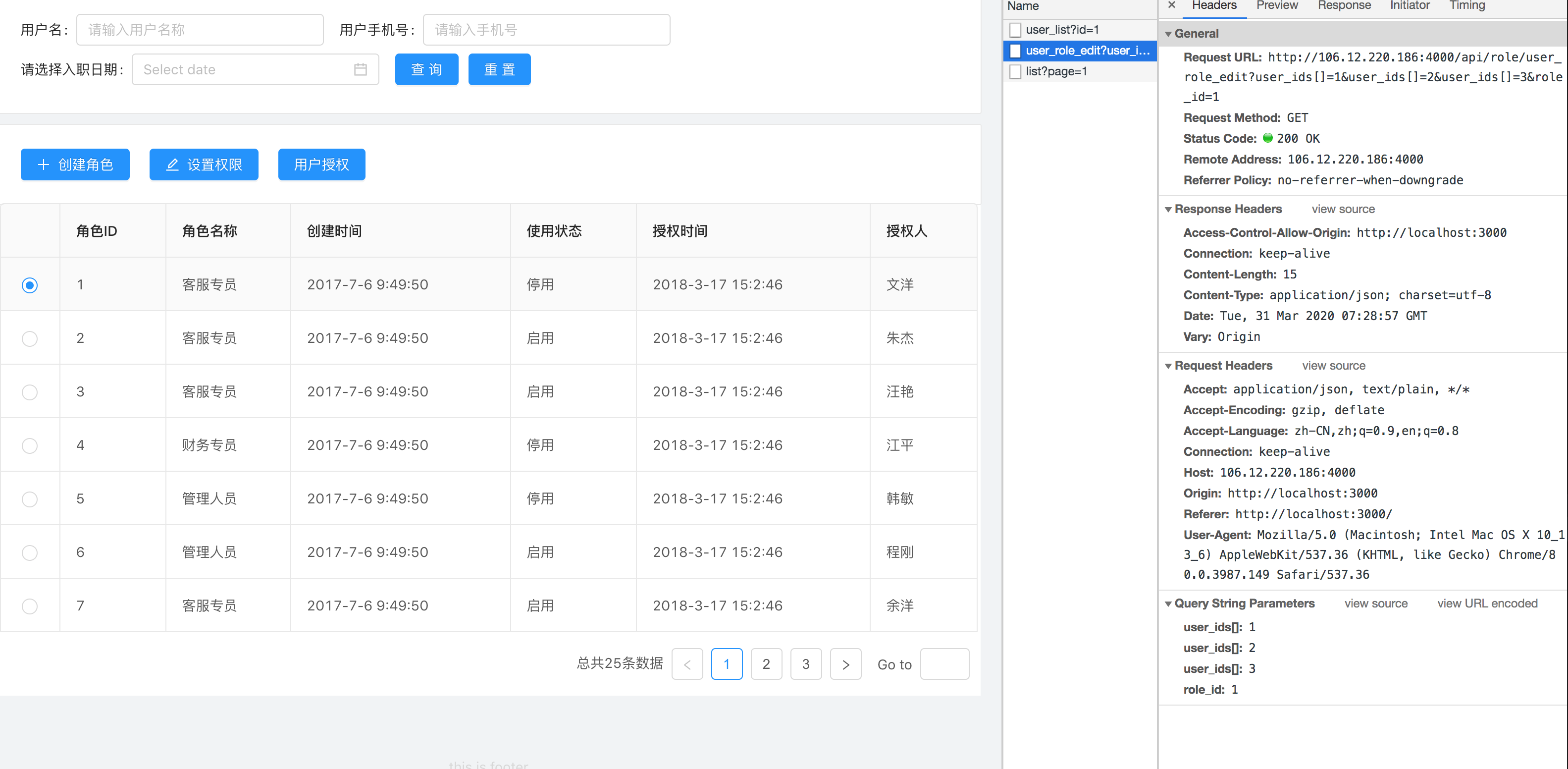This screenshot has height=769, width=1568.
Task: Go to page 2 in pagination
Action: (766, 664)
